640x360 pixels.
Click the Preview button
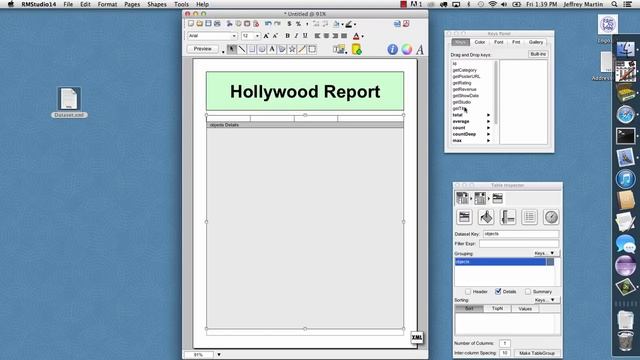pos(202,49)
